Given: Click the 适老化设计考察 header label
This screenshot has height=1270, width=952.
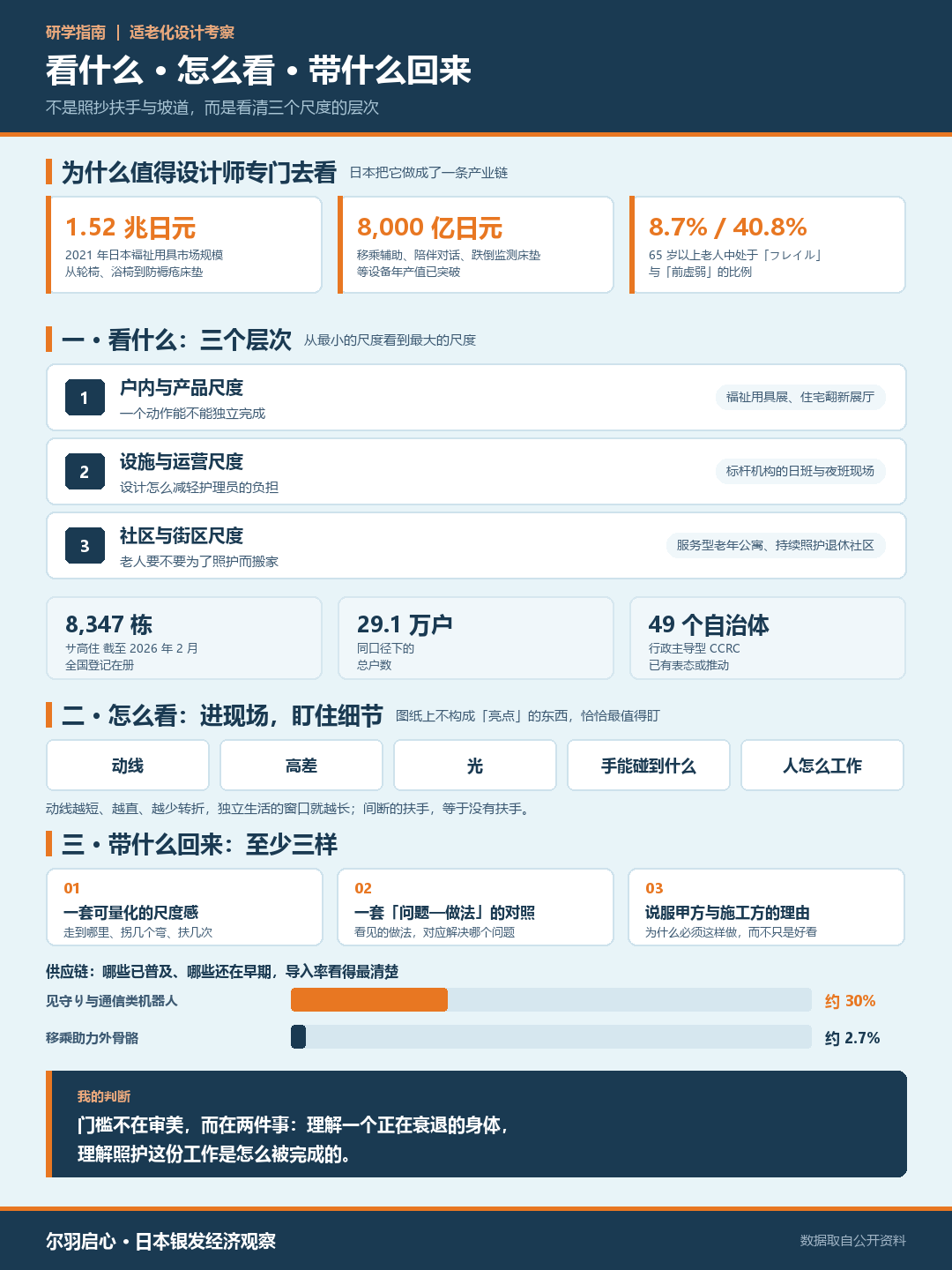Looking at the screenshot, I should pyautogui.click(x=182, y=33).
